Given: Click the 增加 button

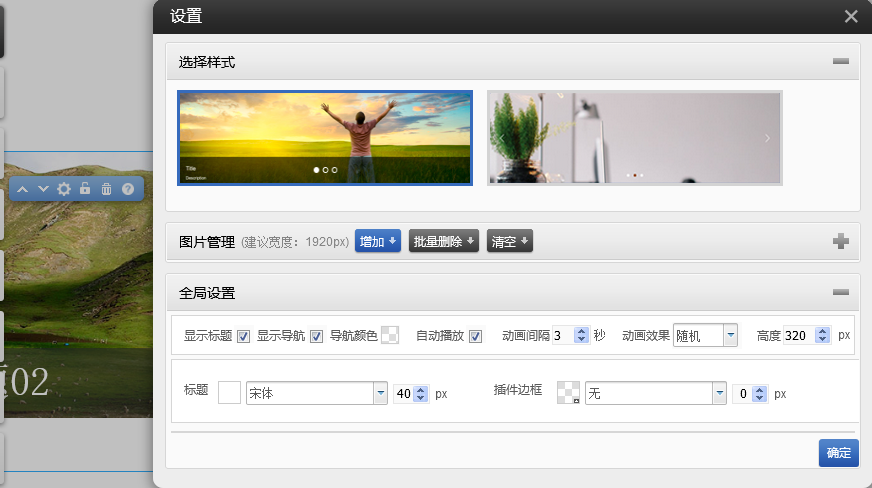Looking at the screenshot, I should pyautogui.click(x=379, y=241).
